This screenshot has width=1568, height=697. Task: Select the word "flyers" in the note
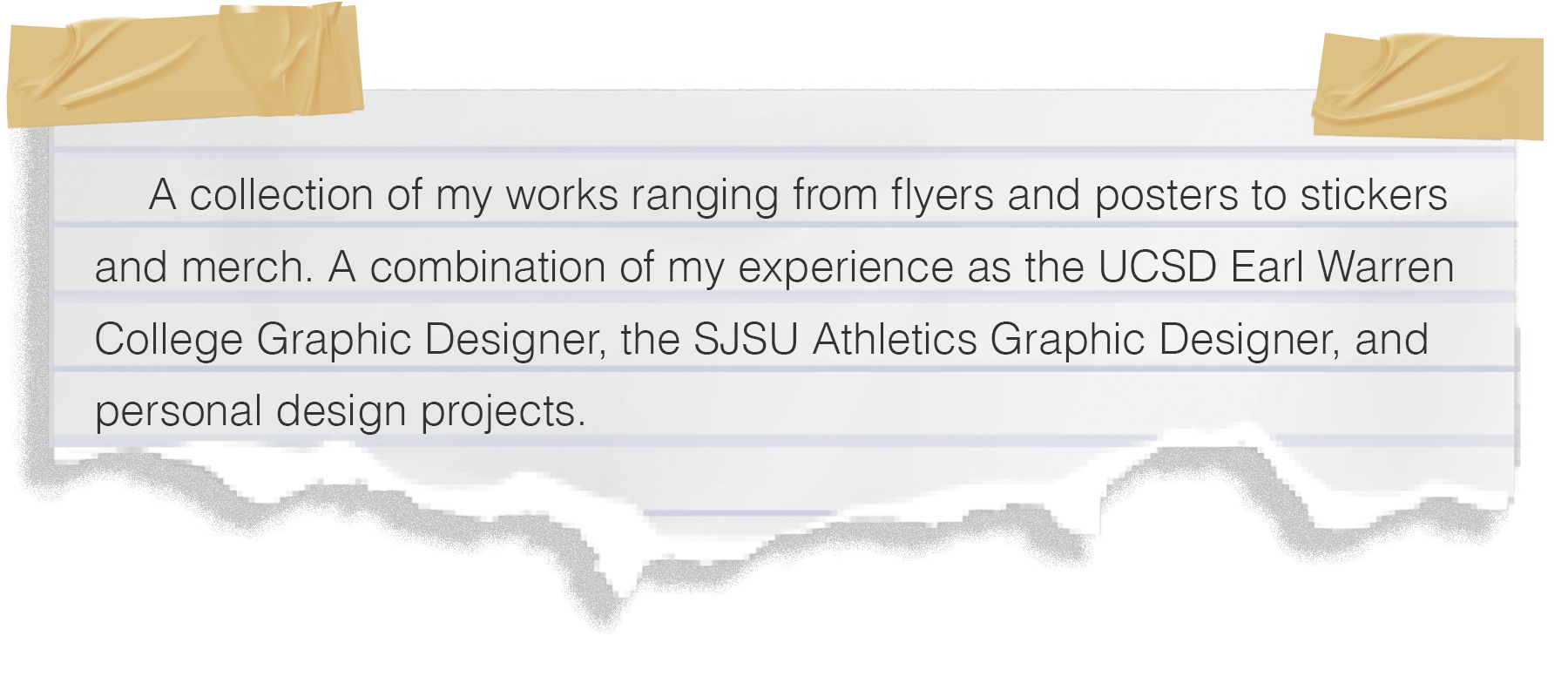pyautogui.click(x=942, y=196)
